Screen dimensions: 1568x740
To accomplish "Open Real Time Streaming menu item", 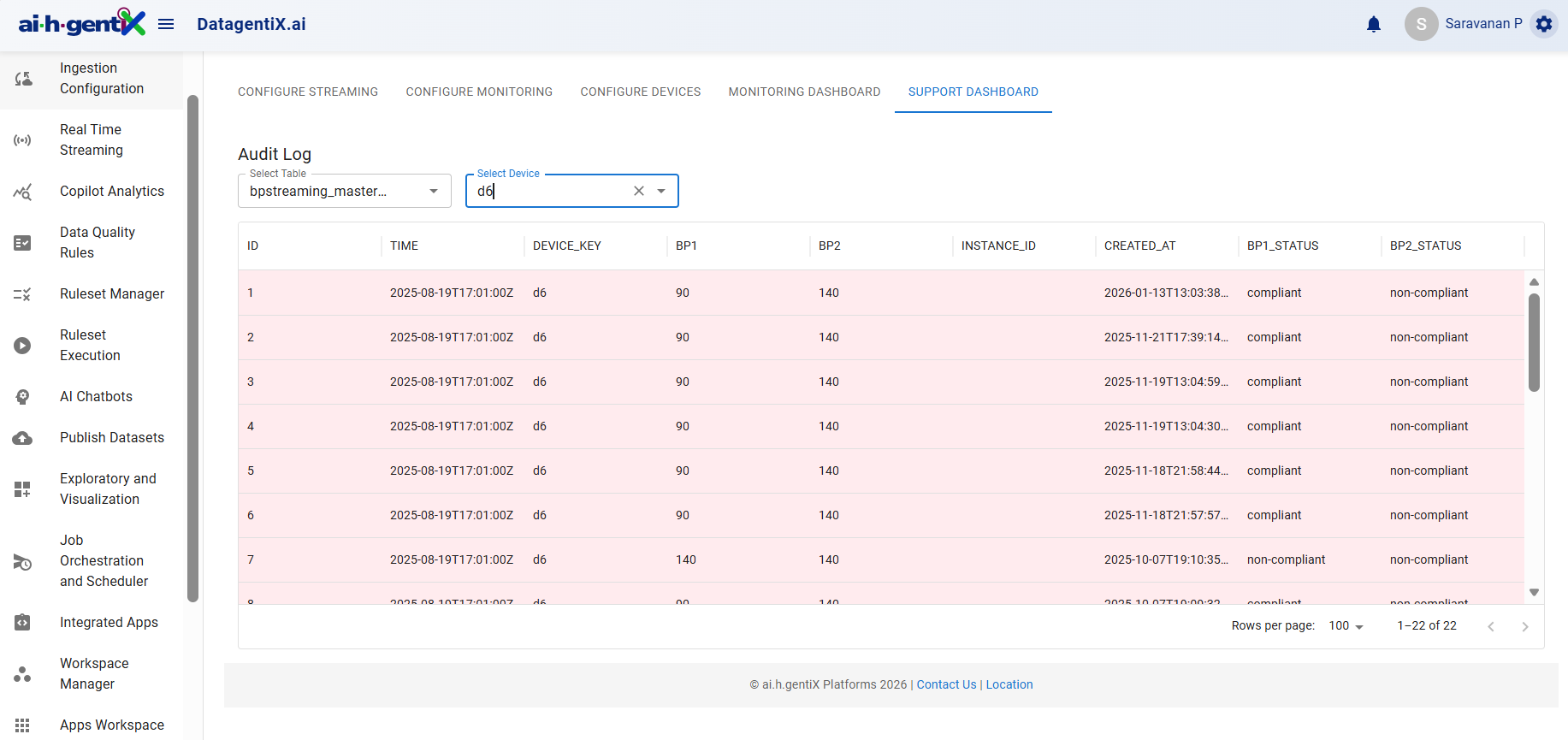I will [x=92, y=140].
